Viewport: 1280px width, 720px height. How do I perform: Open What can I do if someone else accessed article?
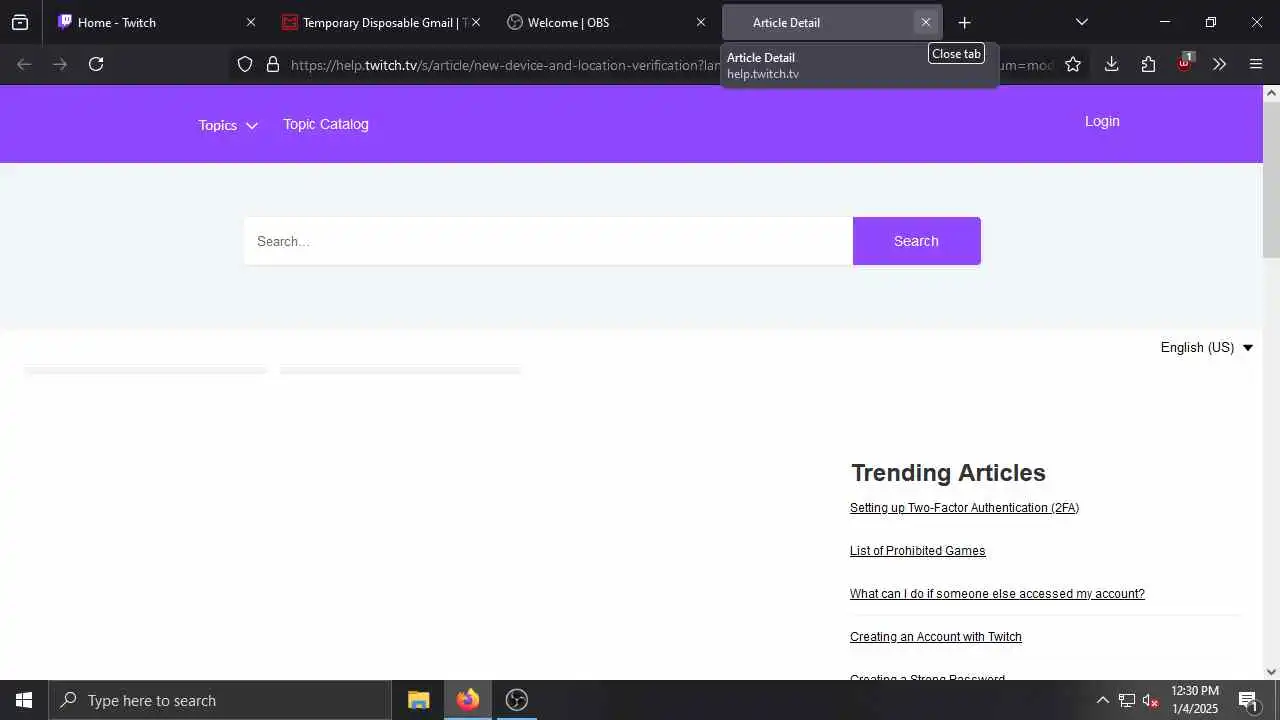click(x=997, y=594)
